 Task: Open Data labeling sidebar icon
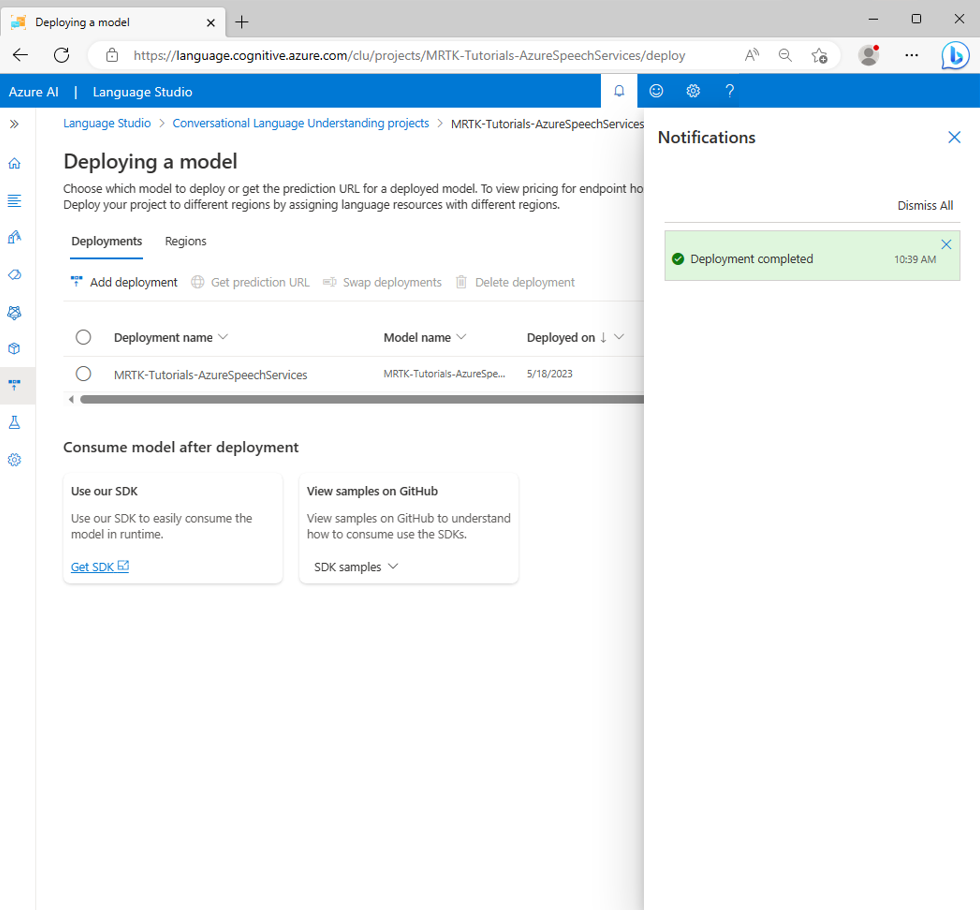pos(14,238)
